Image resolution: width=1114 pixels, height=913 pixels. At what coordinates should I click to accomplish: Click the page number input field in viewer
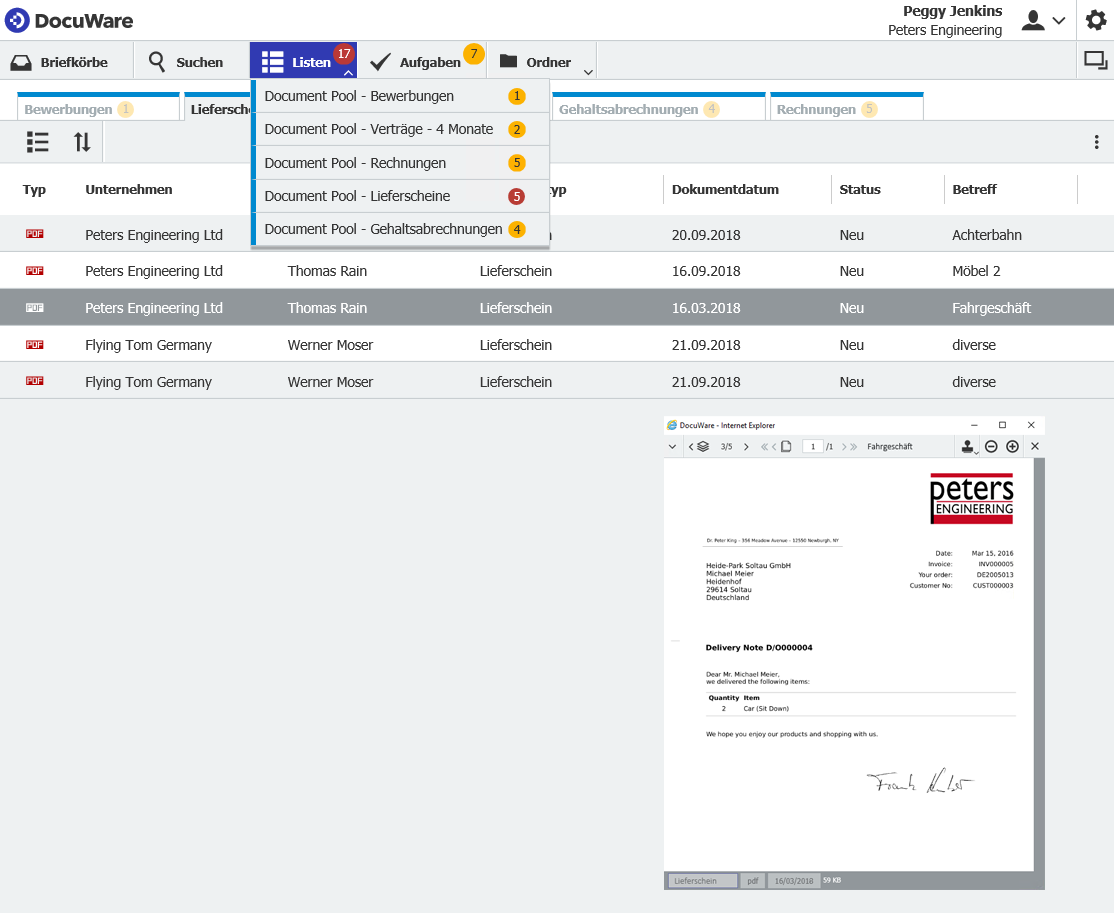pos(813,446)
